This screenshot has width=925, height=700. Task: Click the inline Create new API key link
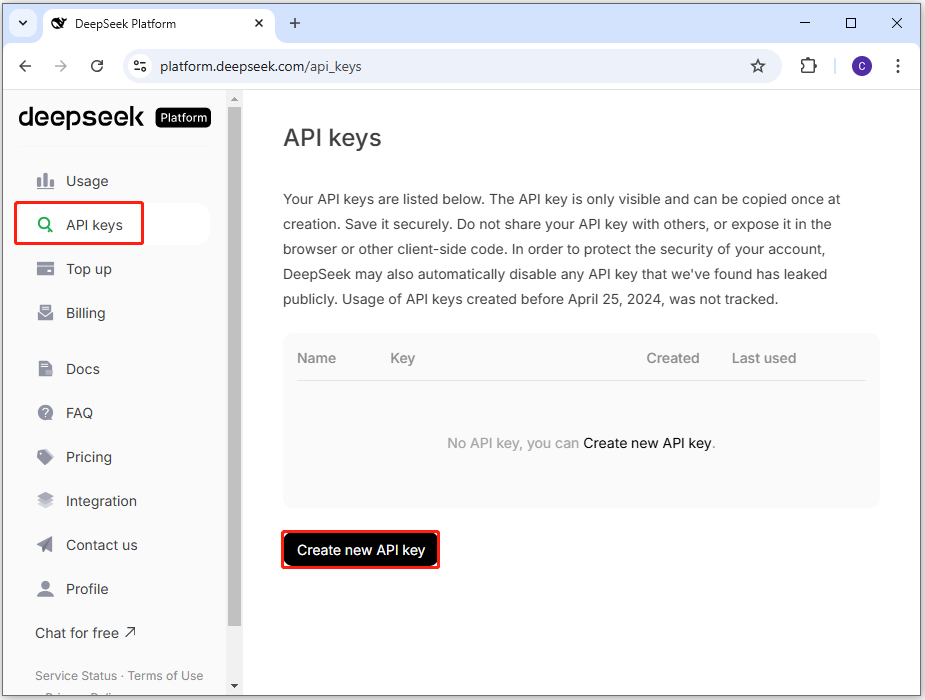coord(647,443)
